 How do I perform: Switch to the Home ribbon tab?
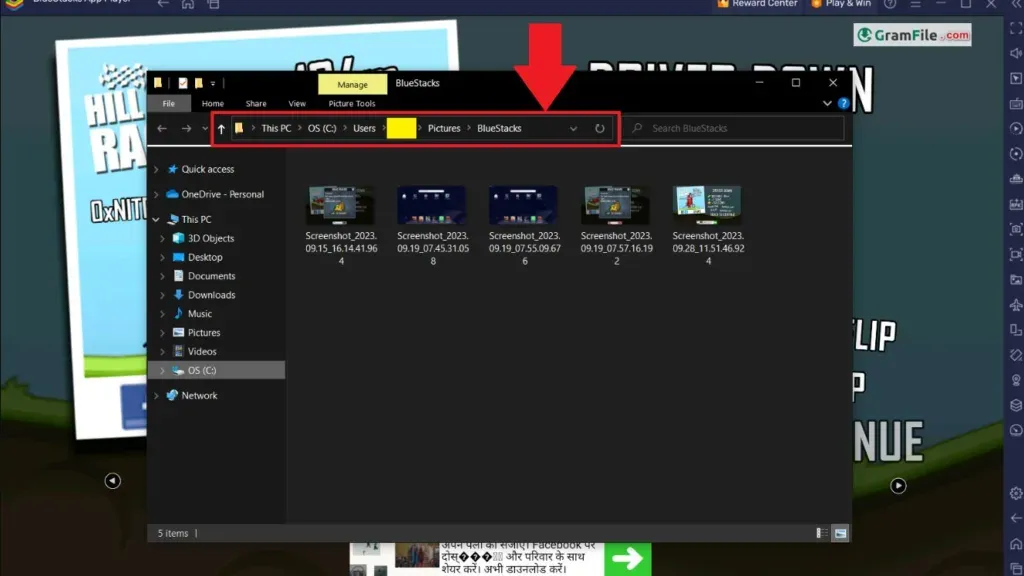[x=212, y=103]
